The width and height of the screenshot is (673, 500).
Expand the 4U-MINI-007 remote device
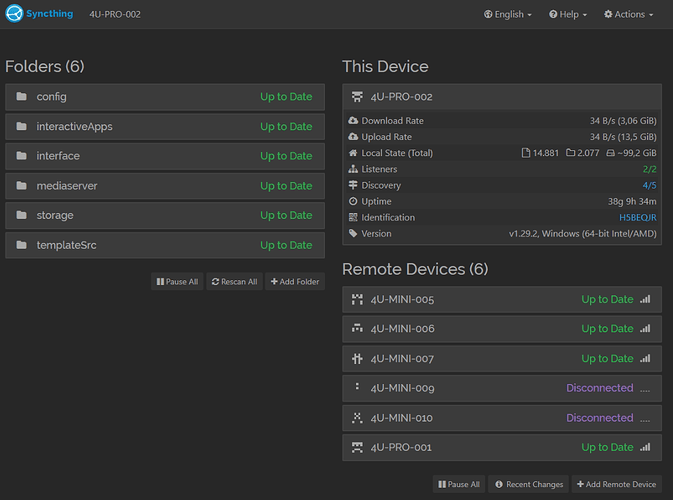pyautogui.click(x=502, y=359)
